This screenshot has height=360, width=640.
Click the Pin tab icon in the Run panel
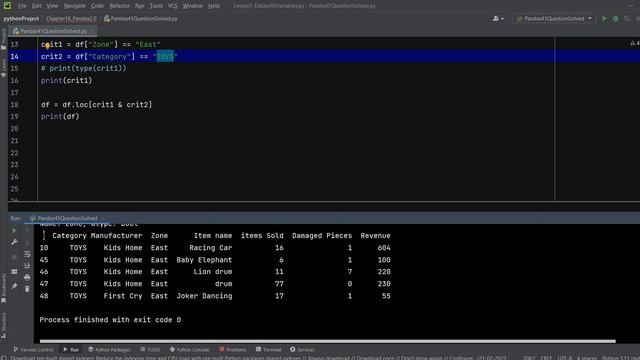point(14,286)
